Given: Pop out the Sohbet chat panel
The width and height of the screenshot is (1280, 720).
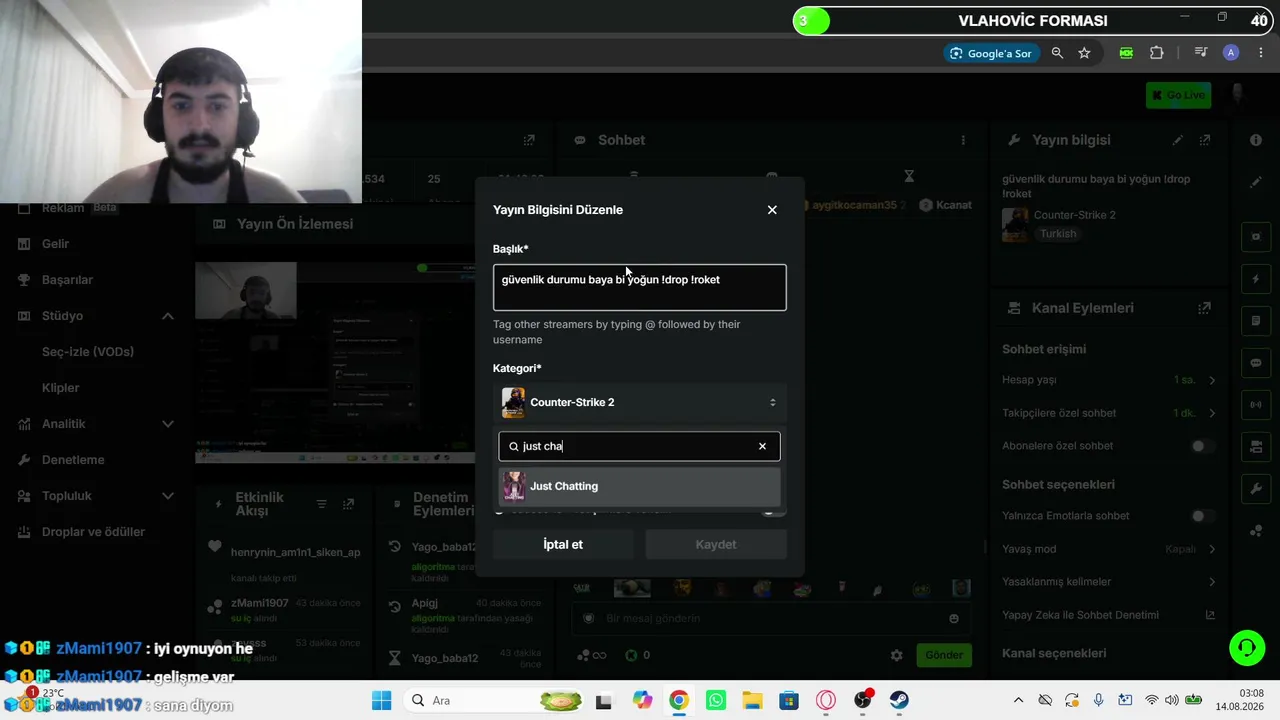Looking at the screenshot, I should point(529,140).
